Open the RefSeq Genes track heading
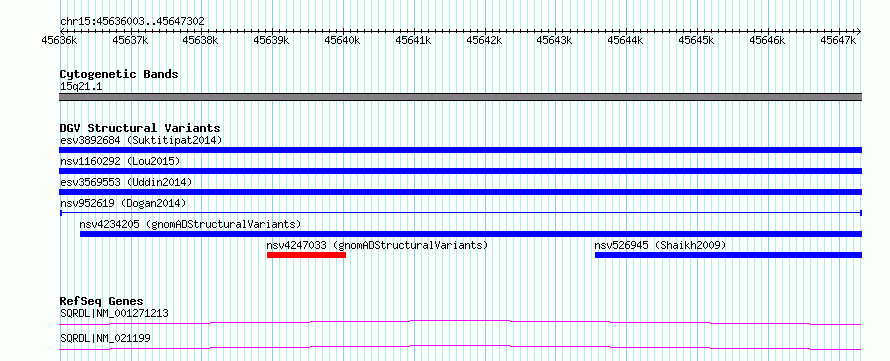890x361 pixels. pos(102,301)
